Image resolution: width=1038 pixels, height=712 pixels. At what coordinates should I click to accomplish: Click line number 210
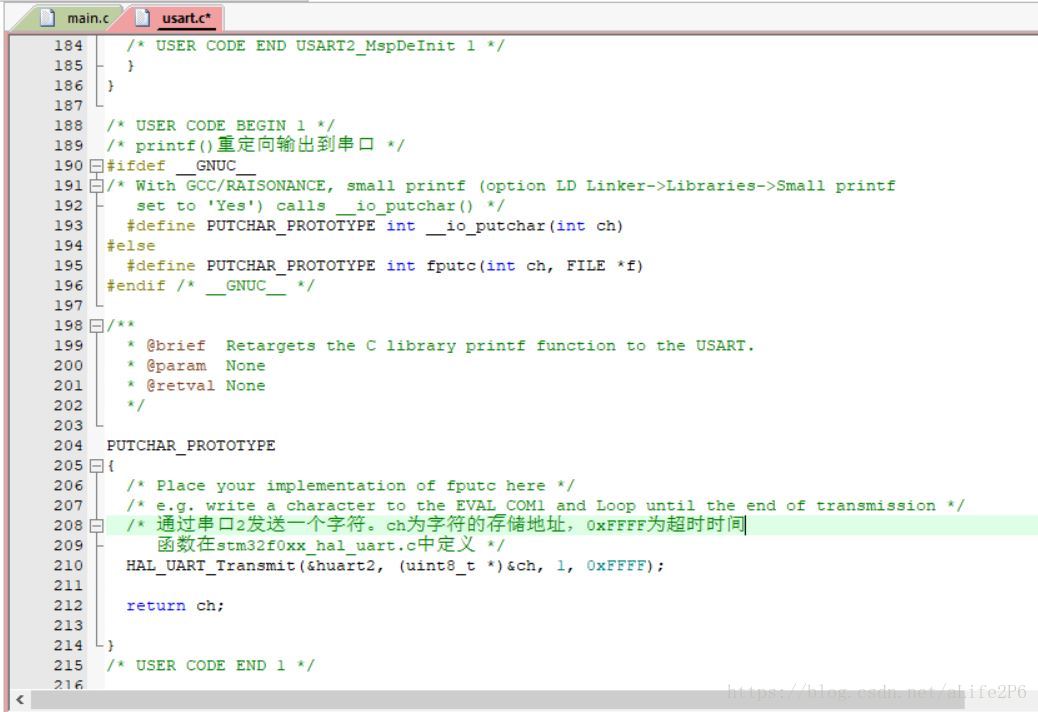[69, 565]
